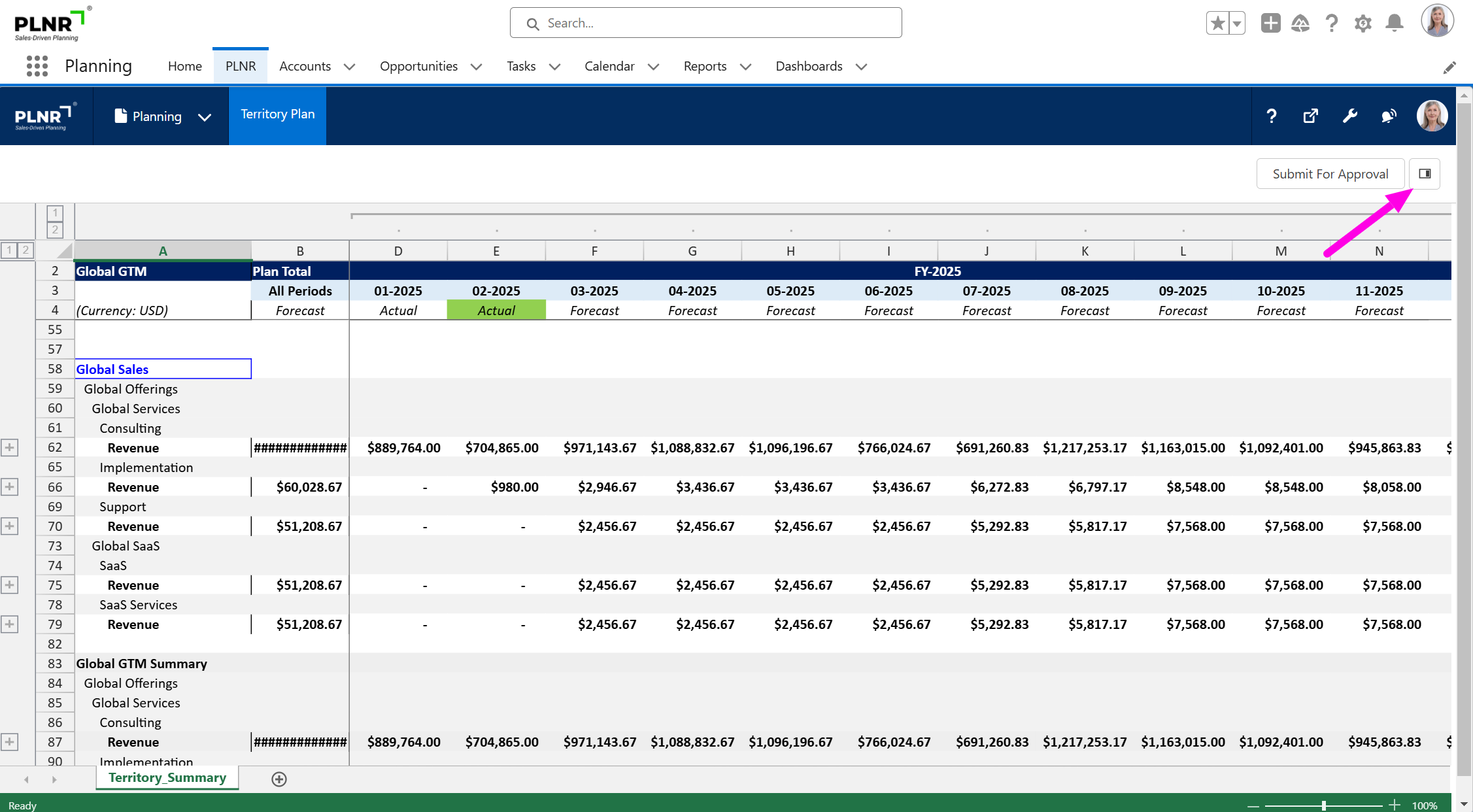Open the notifications bell icon
1473x812 pixels.
point(1394,24)
